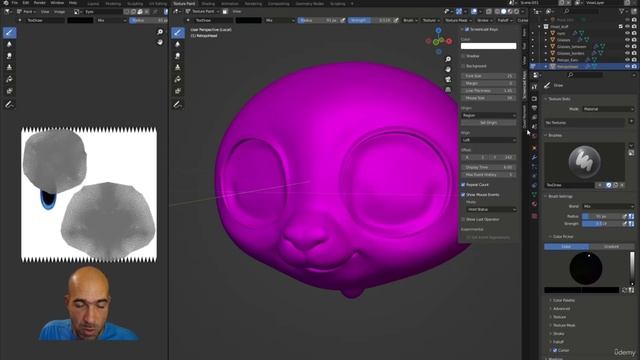This screenshot has width=640, height=360.
Task: Open the outliner filter funnel icon
Action: pos(621,11)
